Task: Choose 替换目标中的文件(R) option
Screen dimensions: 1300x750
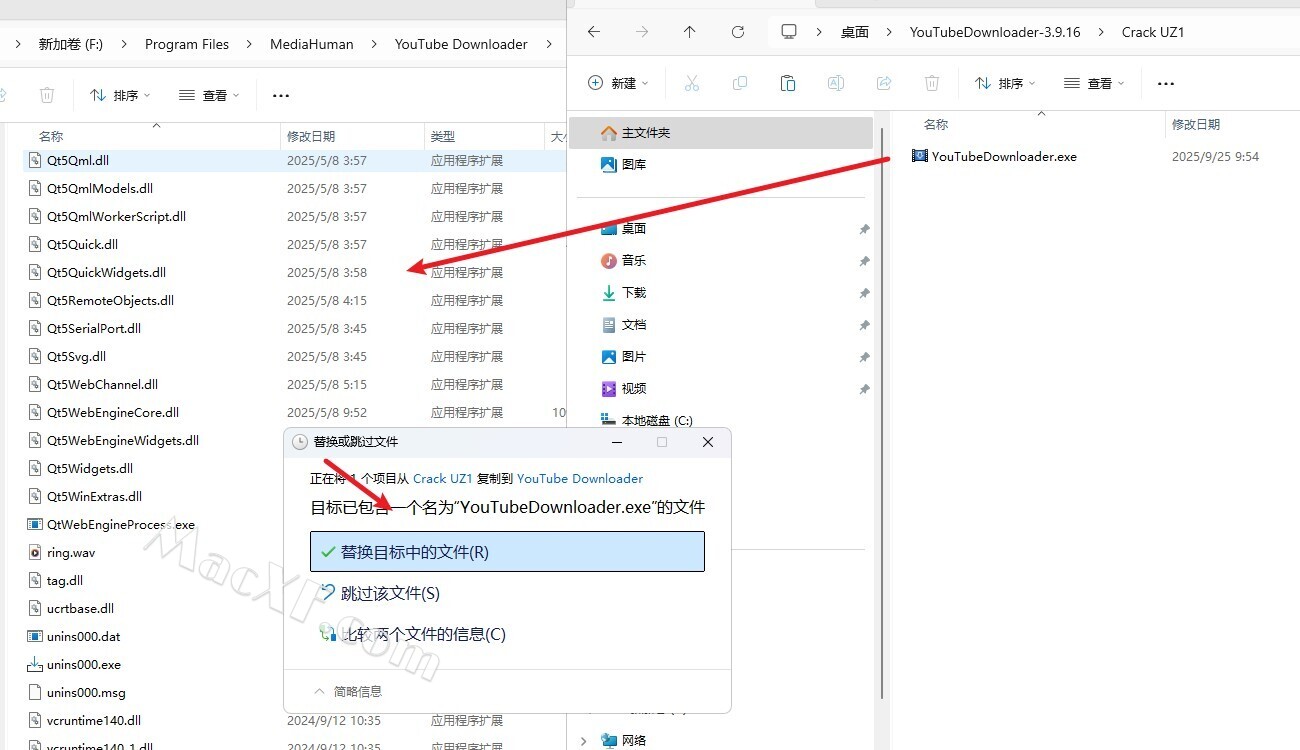Action: (507, 552)
